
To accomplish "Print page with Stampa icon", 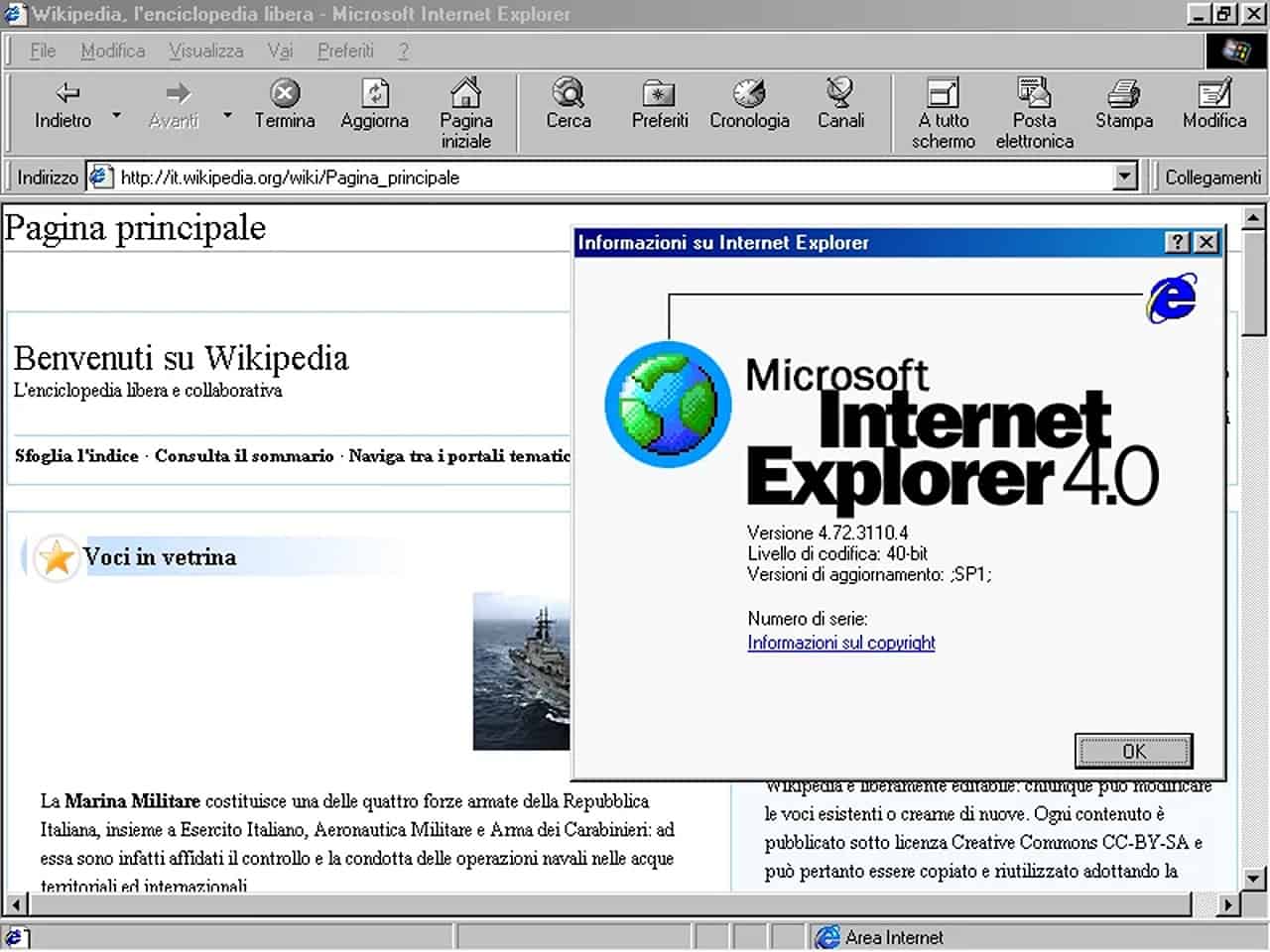I will coord(1123,94).
